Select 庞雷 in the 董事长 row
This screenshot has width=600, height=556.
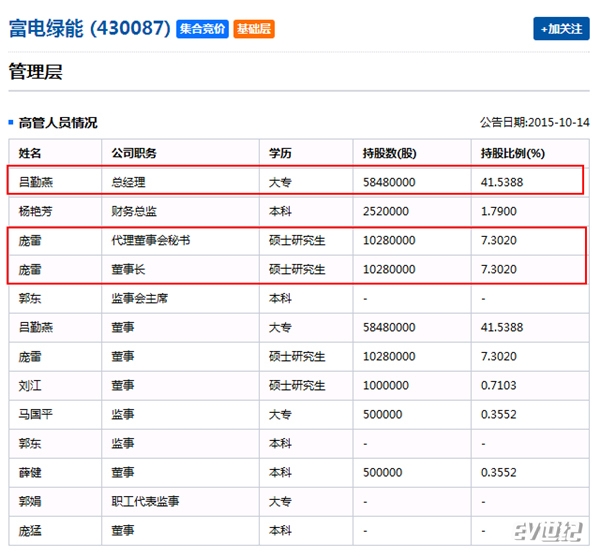tap(30, 269)
